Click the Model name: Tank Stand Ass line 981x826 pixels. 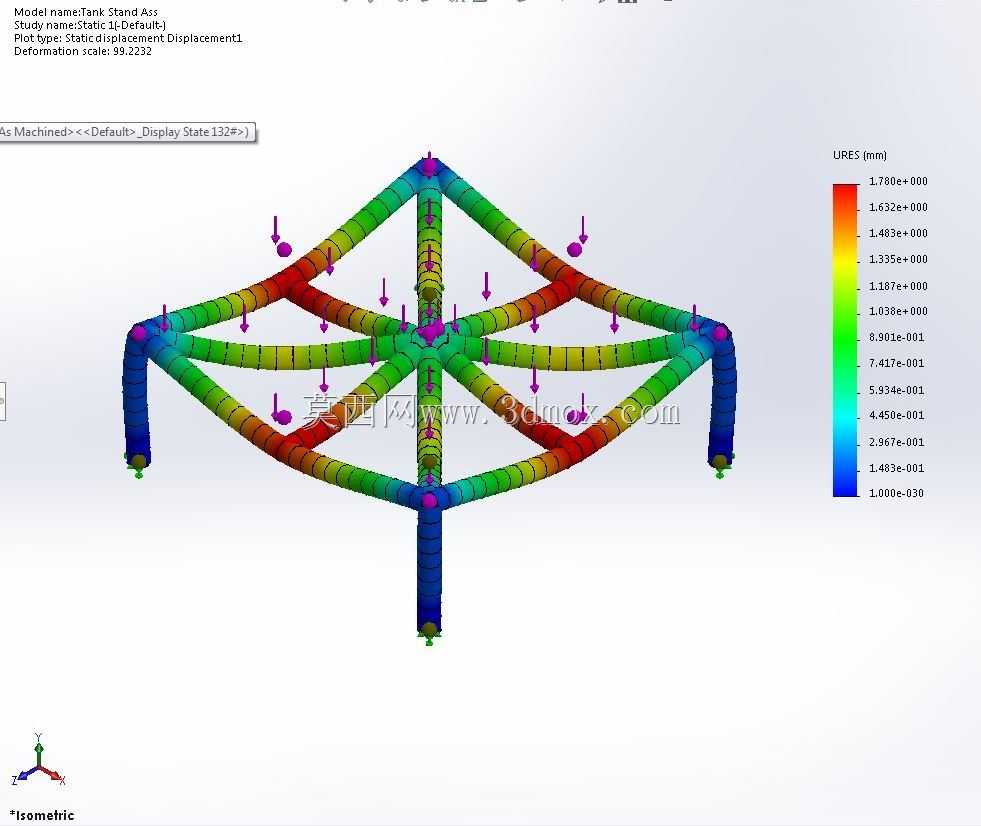coord(86,12)
